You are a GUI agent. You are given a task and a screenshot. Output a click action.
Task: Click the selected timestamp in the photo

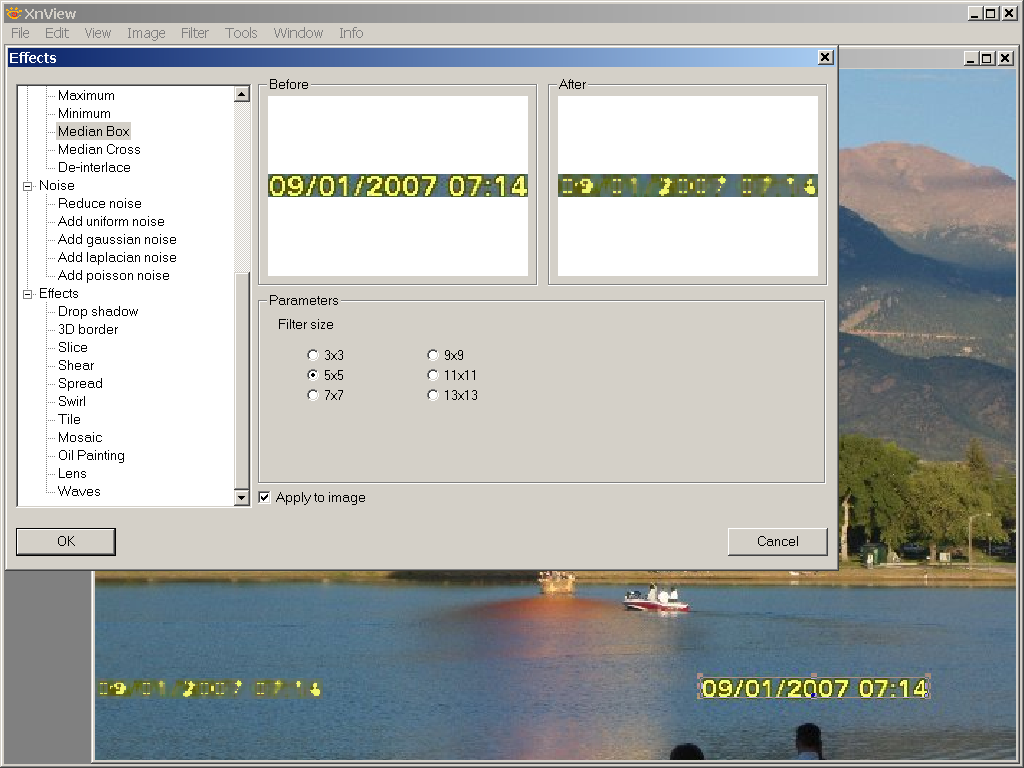[814, 688]
